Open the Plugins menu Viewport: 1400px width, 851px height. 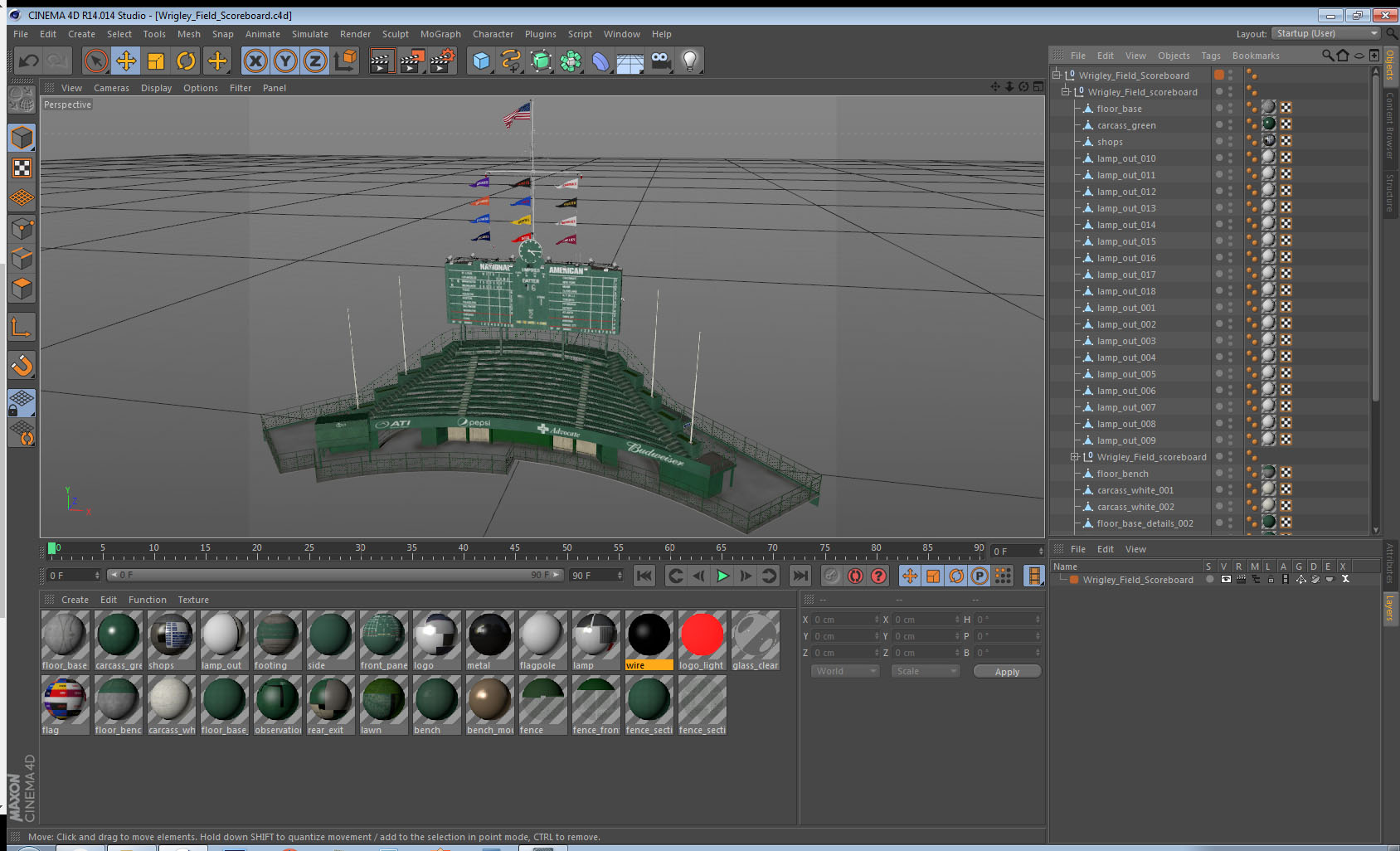pos(541,34)
